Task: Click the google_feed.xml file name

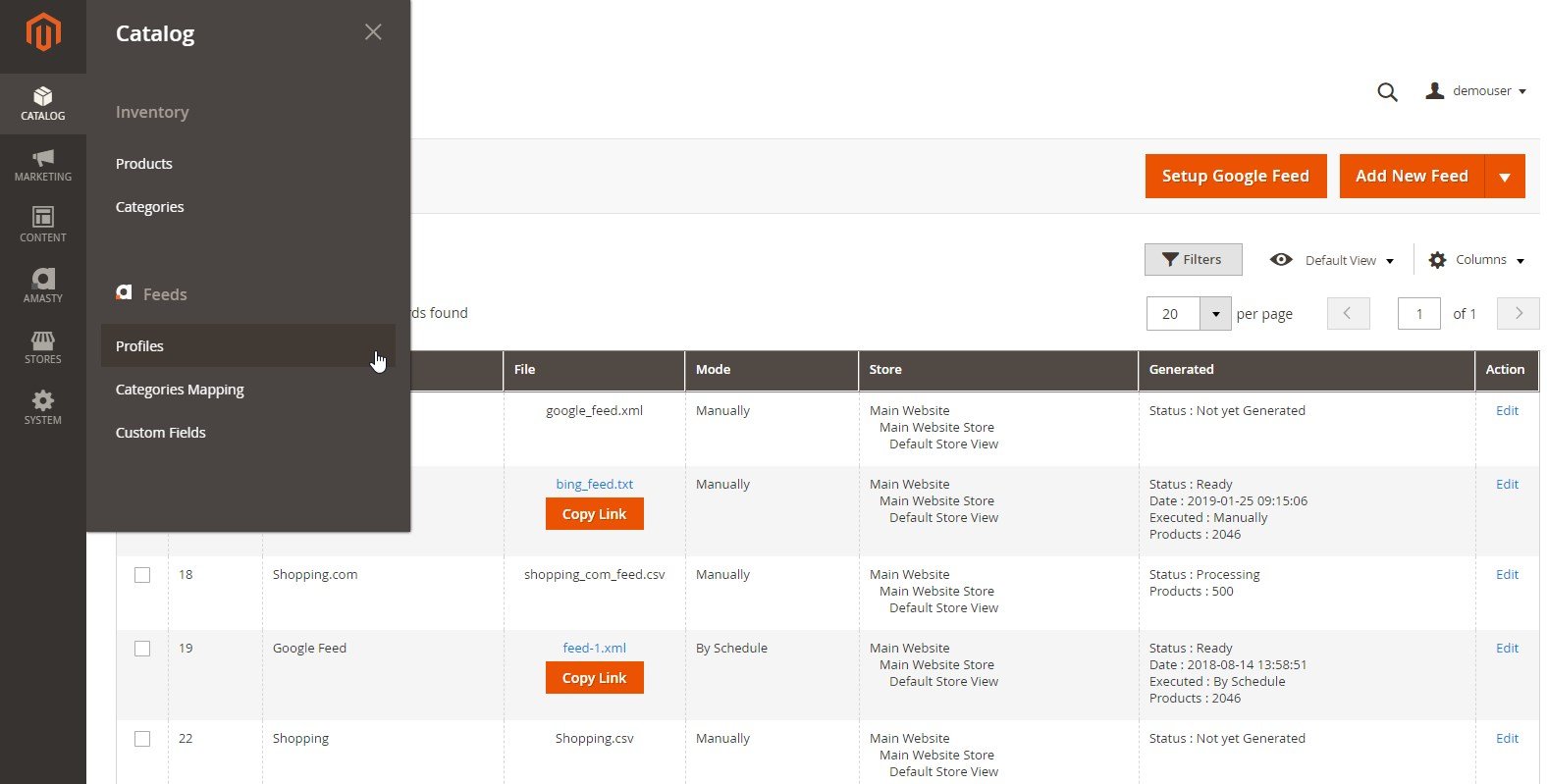Action: [595, 411]
